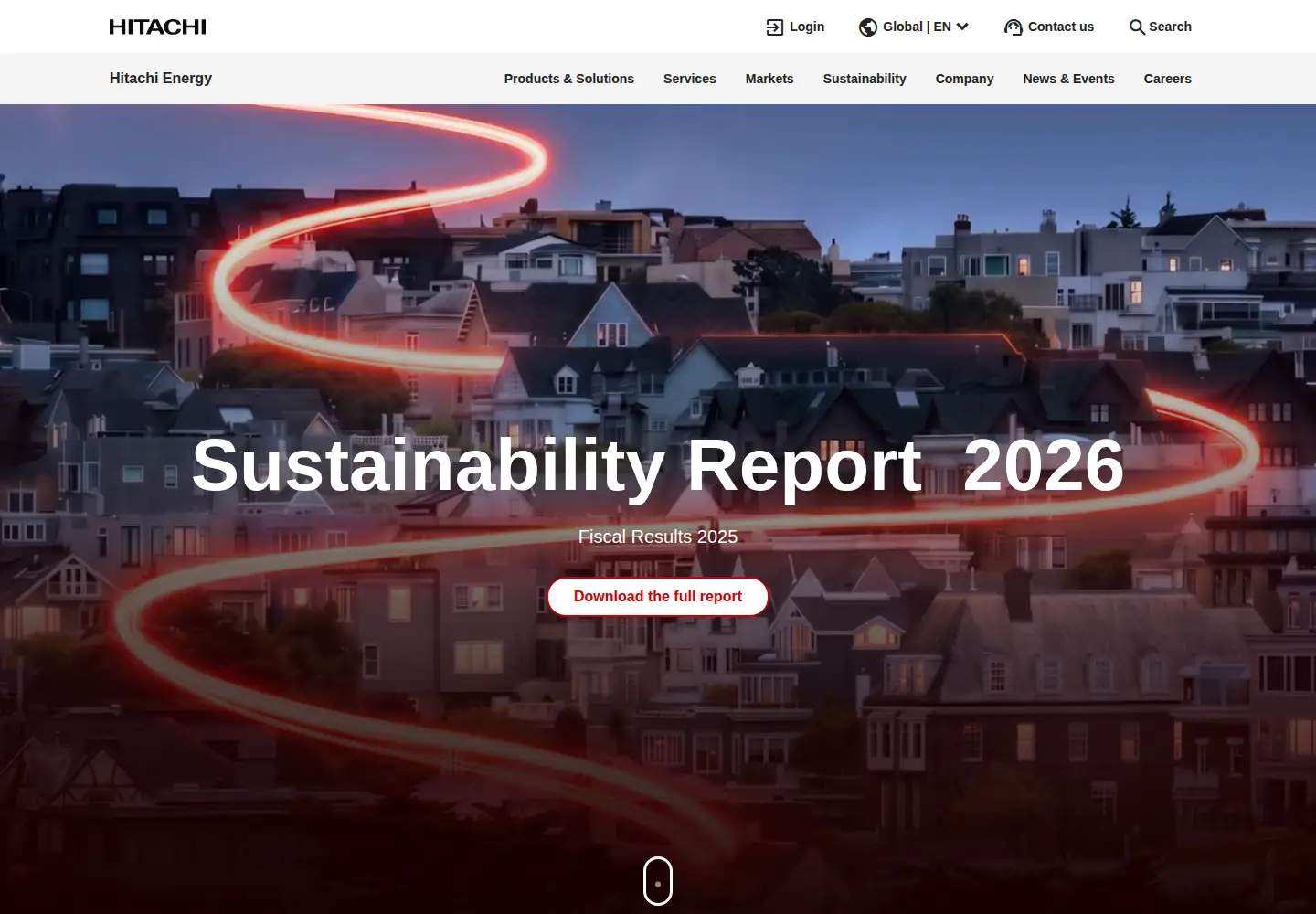Image resolution: width=1316 pixels, height=914 pixels.
Task: Open the Products & Solutions menu
Action: click(x=569, y=79)
